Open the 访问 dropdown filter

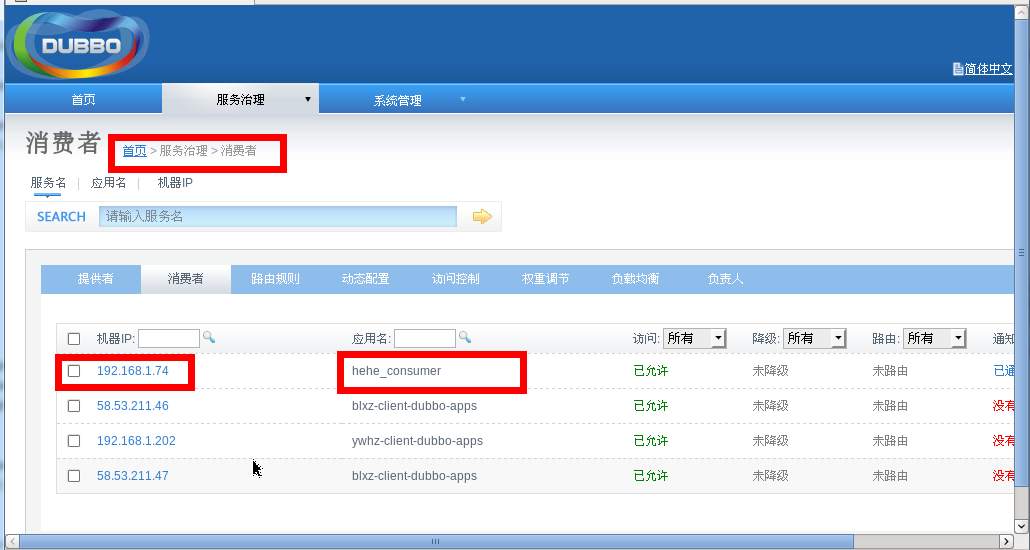pyautogui.click(x=694, y=338)
